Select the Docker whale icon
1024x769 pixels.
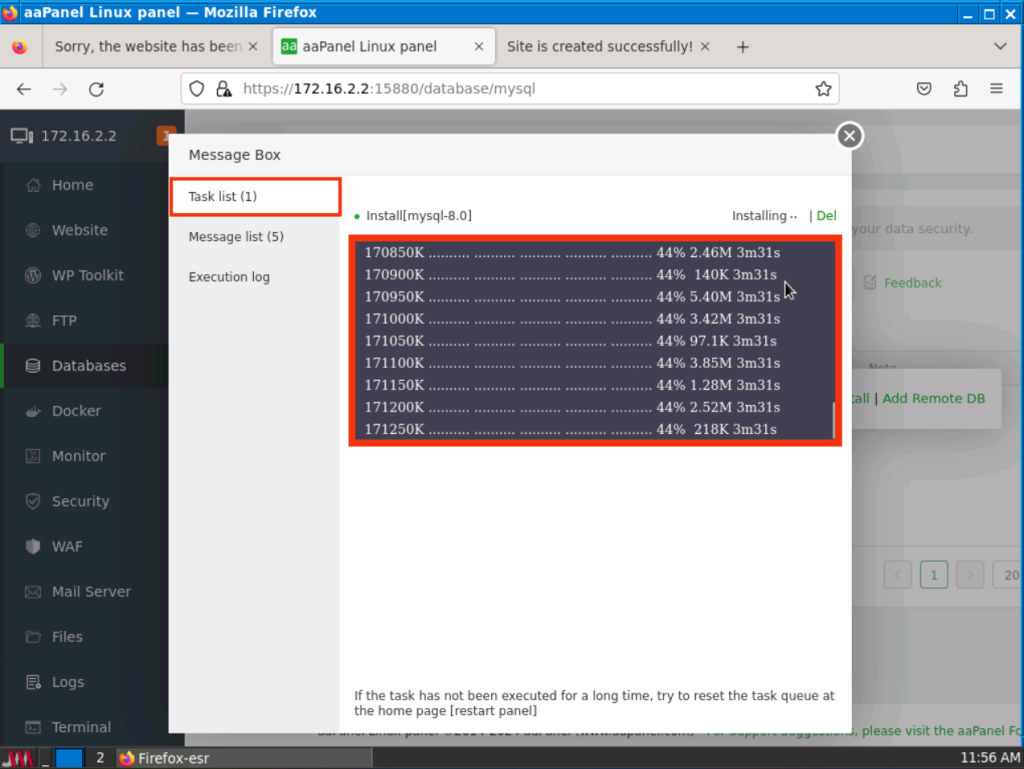pyautogui.click(x=33, y=411)
